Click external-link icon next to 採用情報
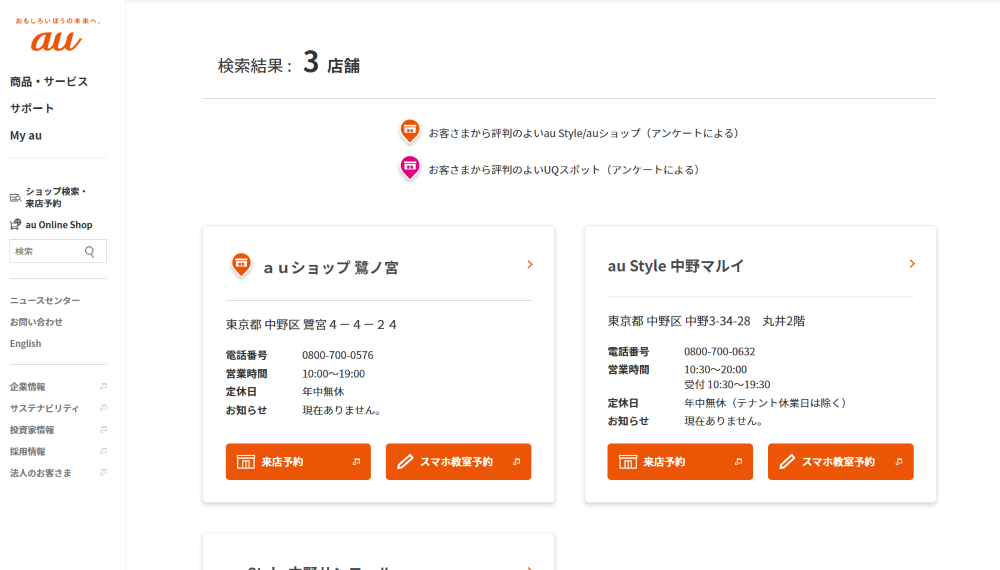Viewport: 1000px width, 570px height. coord(103,451)
